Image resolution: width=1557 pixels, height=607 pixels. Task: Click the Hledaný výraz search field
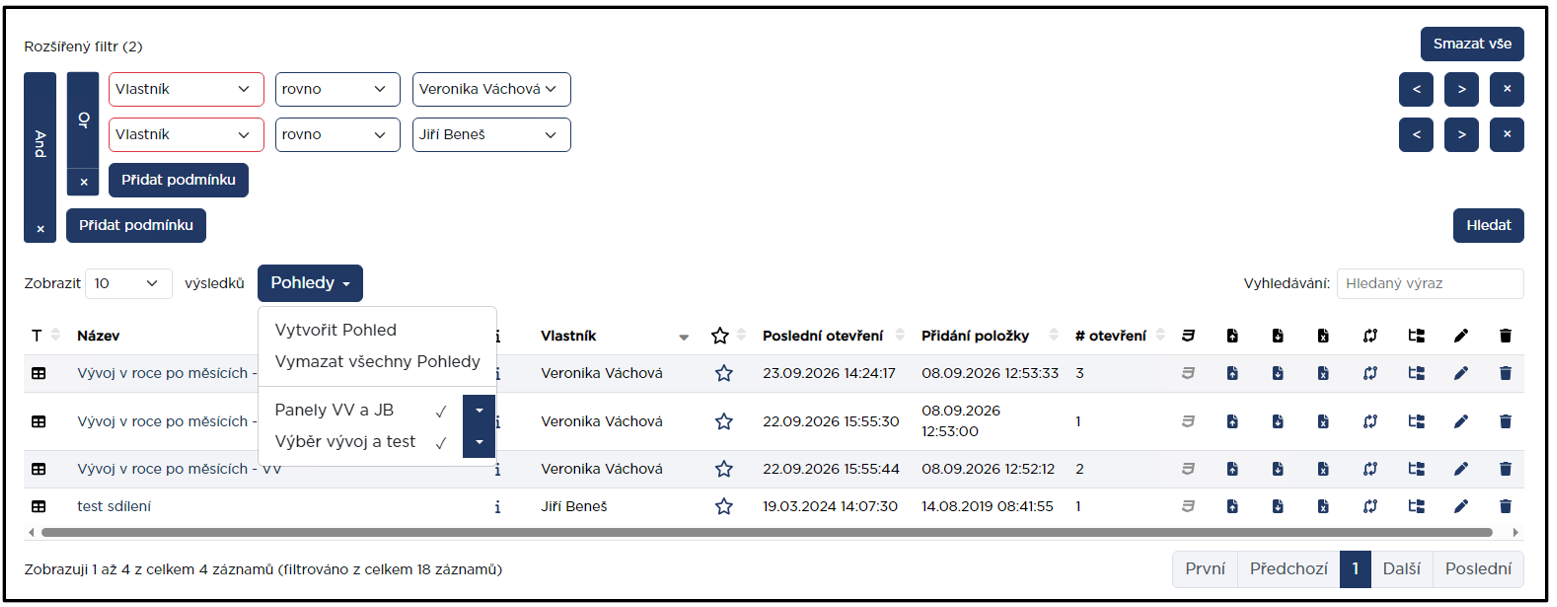[1430, 283]
